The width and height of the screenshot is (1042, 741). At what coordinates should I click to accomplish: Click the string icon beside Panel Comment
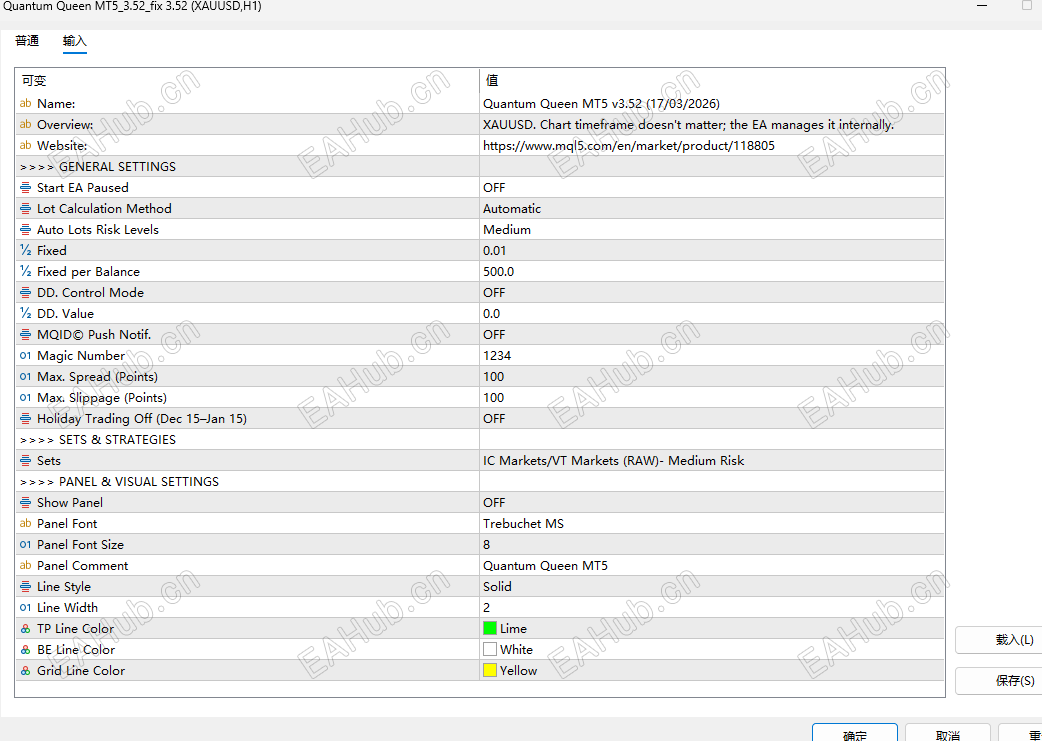click(25, 566)
